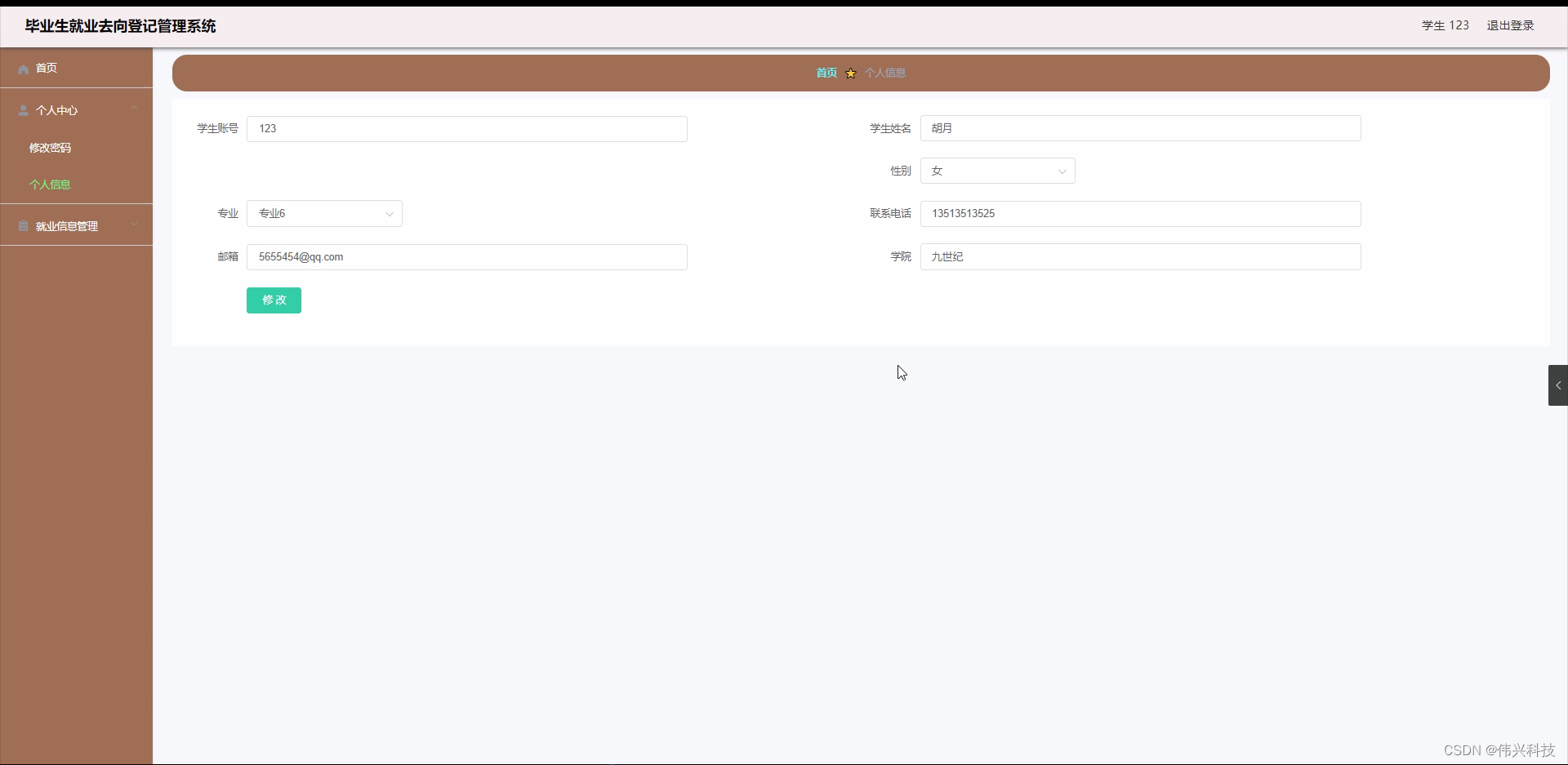Screen dimensions: 1568x765
Task: Click the document icon beside 就业信息管理
Action: pyautogui.click(x=22, y=225)
